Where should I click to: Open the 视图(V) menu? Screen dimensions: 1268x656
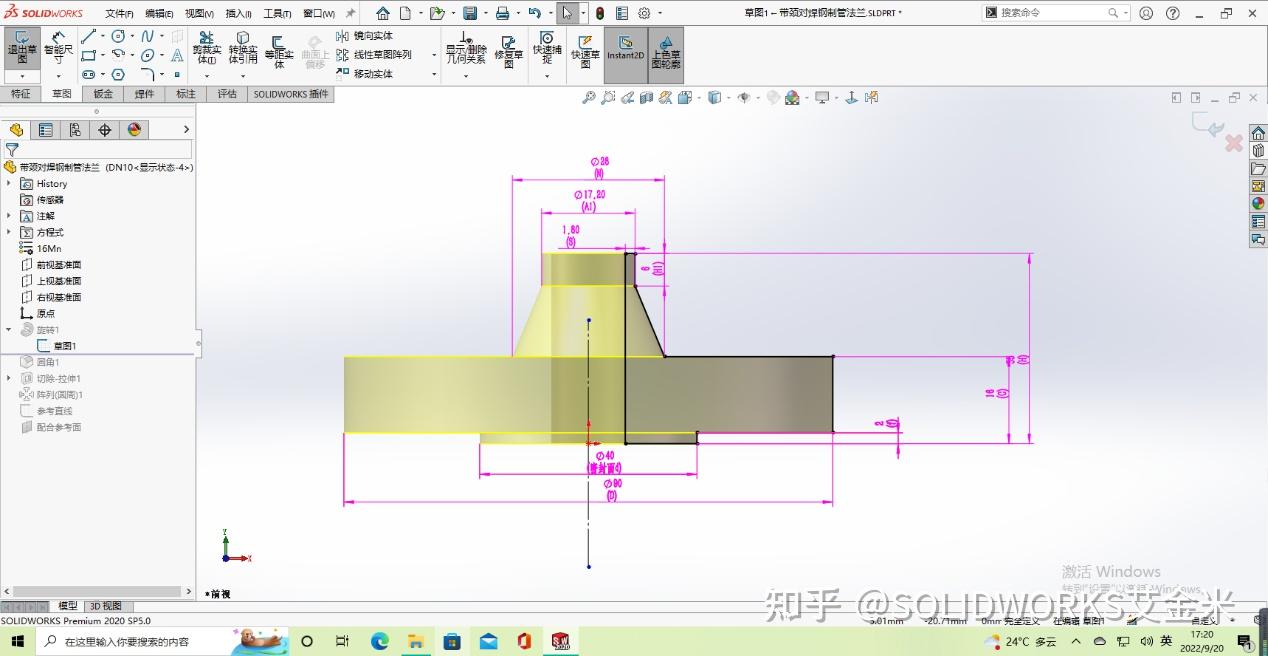coord(200,13)
